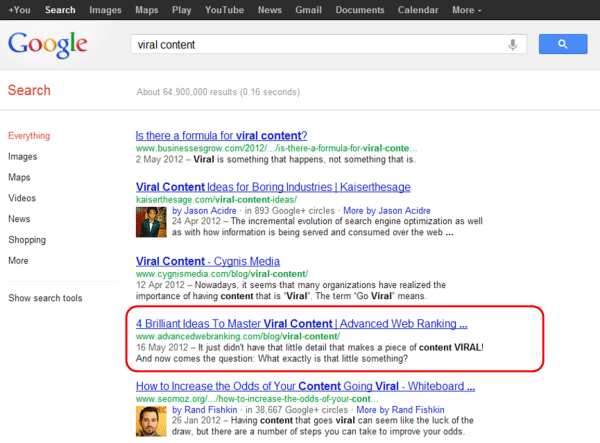Go to Maps in the top bar

[147, 10]
